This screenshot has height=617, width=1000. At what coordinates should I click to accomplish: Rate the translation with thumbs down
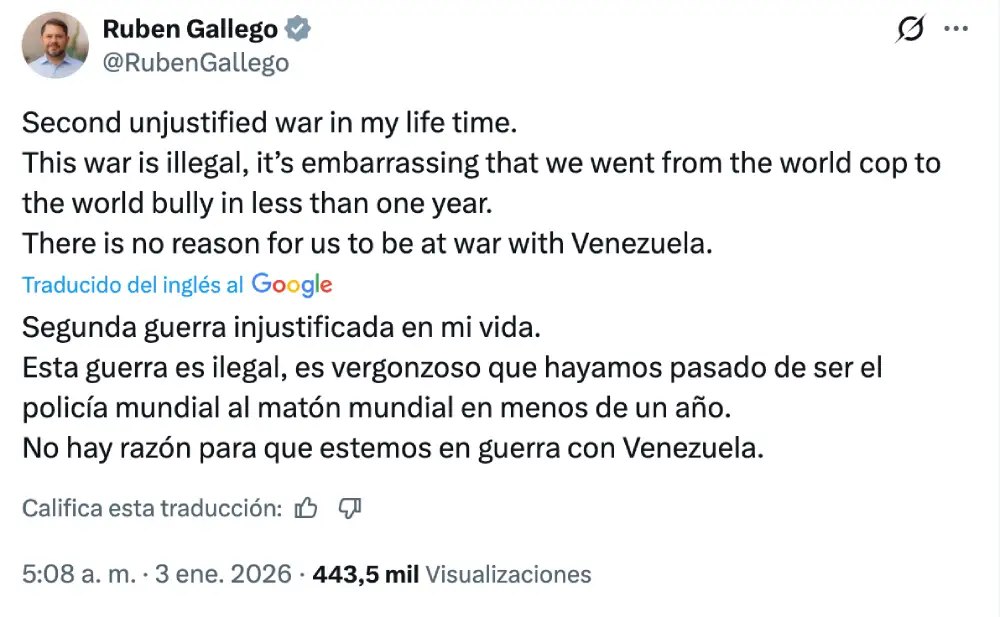[349, 509]
